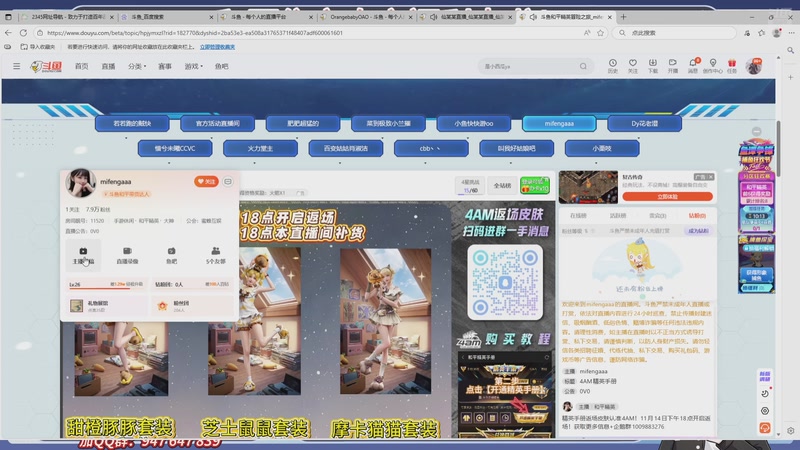This screenshot has width=800, height=450.
Task: Select the 火力堂主 streamer tab
Action: (260, 148)
